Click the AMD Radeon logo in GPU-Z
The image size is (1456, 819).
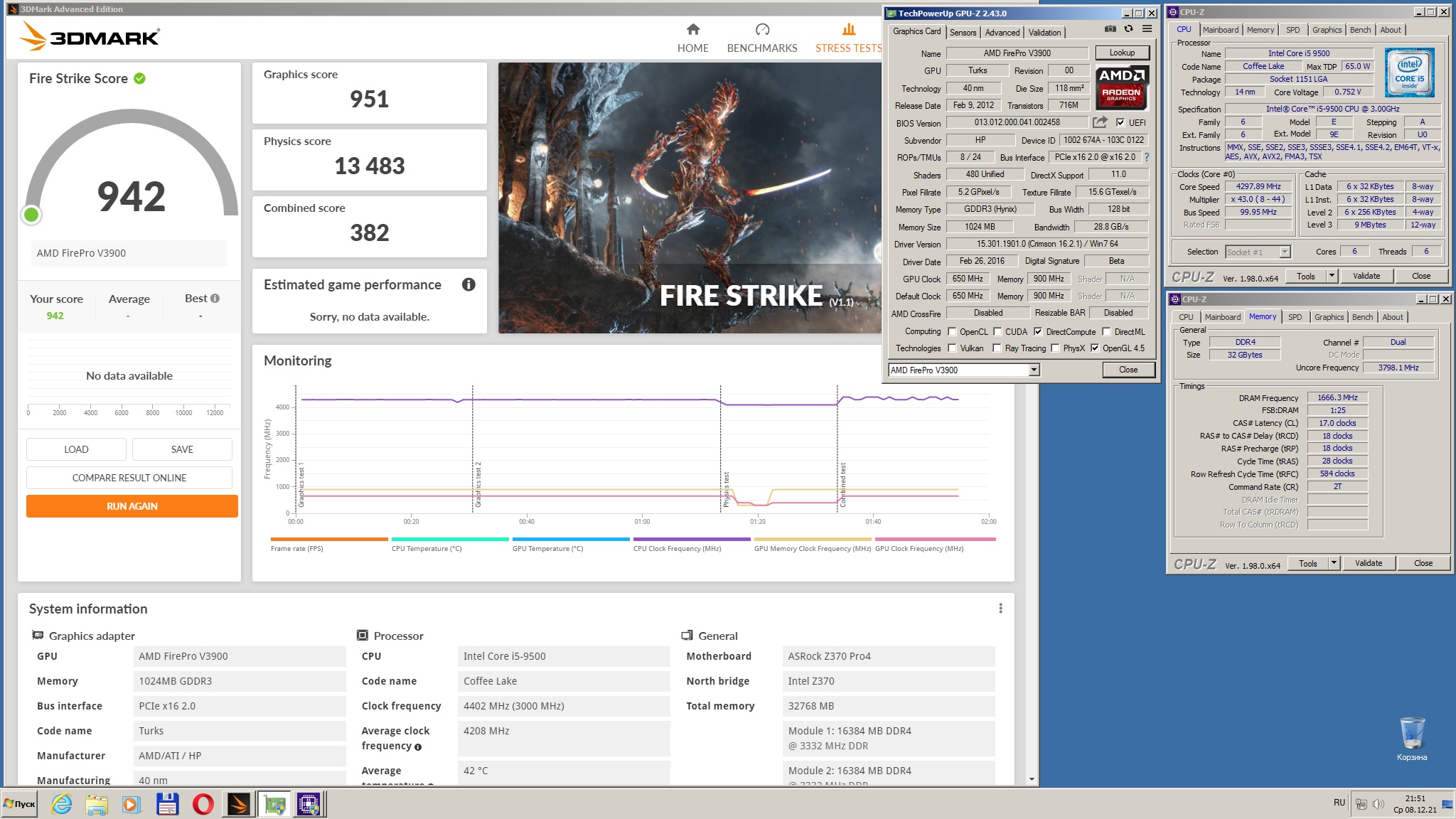tap(1121, 87)
